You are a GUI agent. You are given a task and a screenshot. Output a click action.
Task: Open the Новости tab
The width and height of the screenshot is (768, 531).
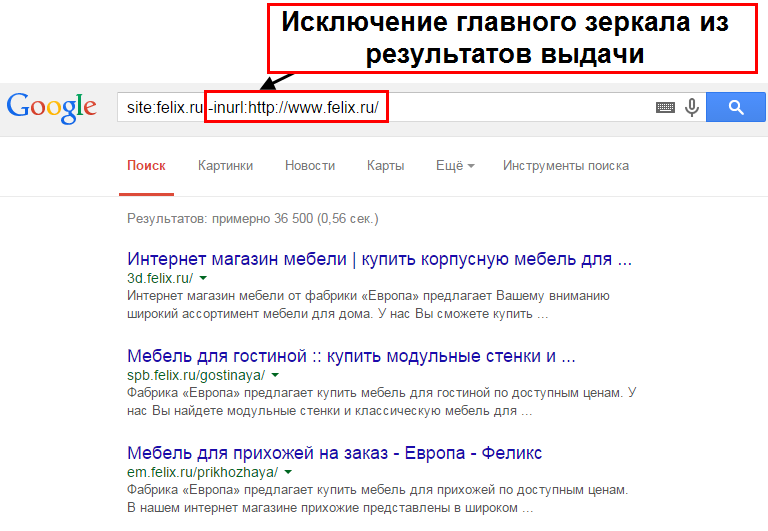click(x=310, y=166)
